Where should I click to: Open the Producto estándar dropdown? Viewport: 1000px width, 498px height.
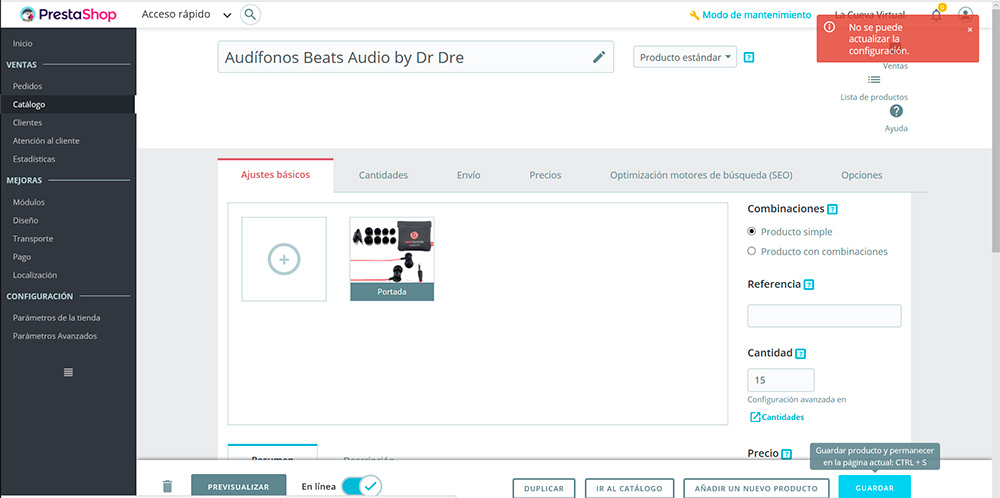coord(685,57)
